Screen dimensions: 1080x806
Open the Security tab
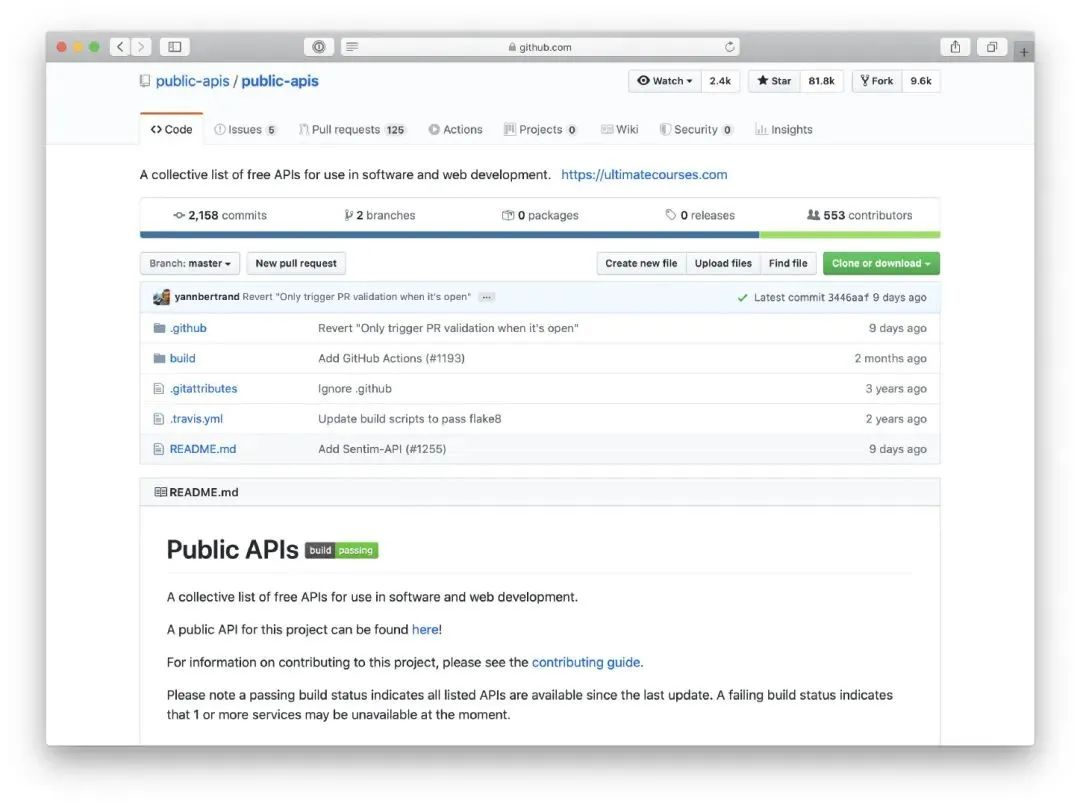coord(696,130)
